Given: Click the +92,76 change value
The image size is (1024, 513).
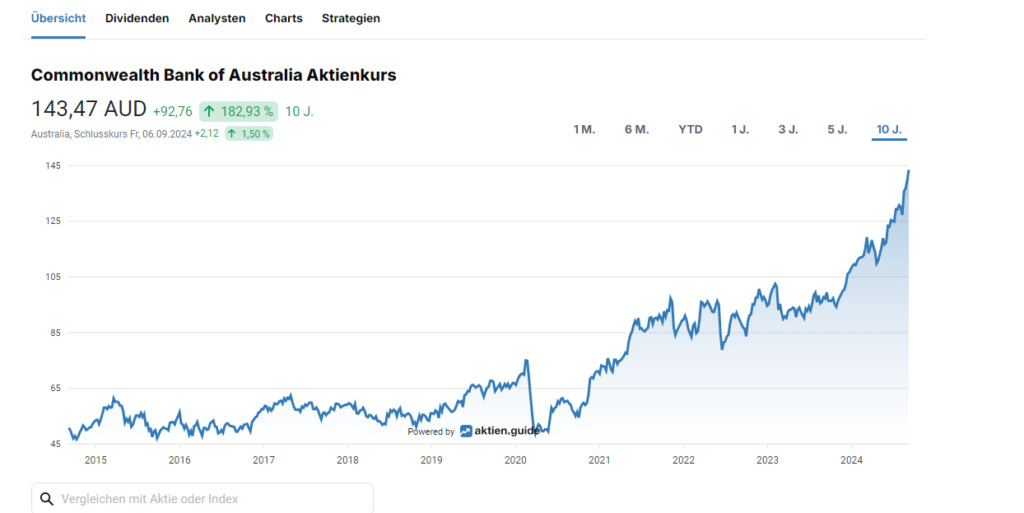Looking at the screenshot, I should [172, 112].
